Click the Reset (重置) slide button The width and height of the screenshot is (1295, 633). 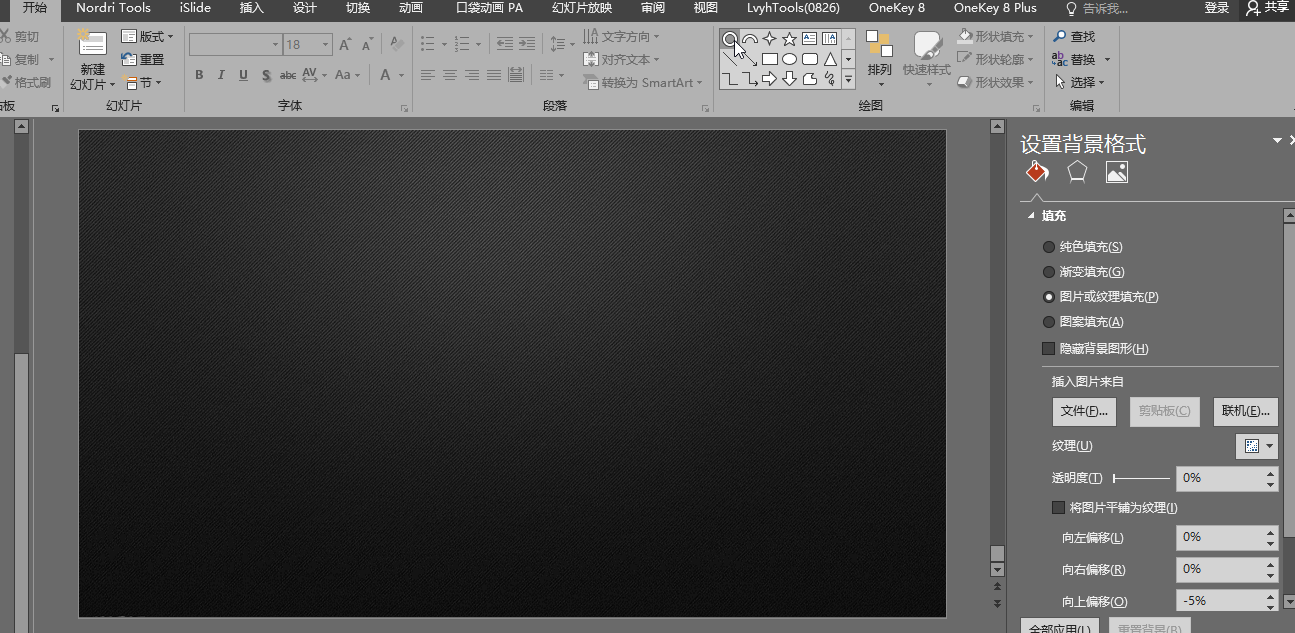pos(143,60)
